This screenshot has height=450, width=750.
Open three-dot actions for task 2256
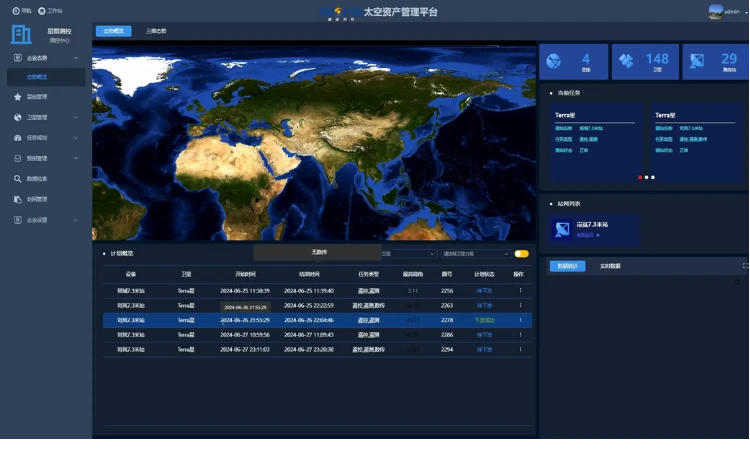coord(519,291)
